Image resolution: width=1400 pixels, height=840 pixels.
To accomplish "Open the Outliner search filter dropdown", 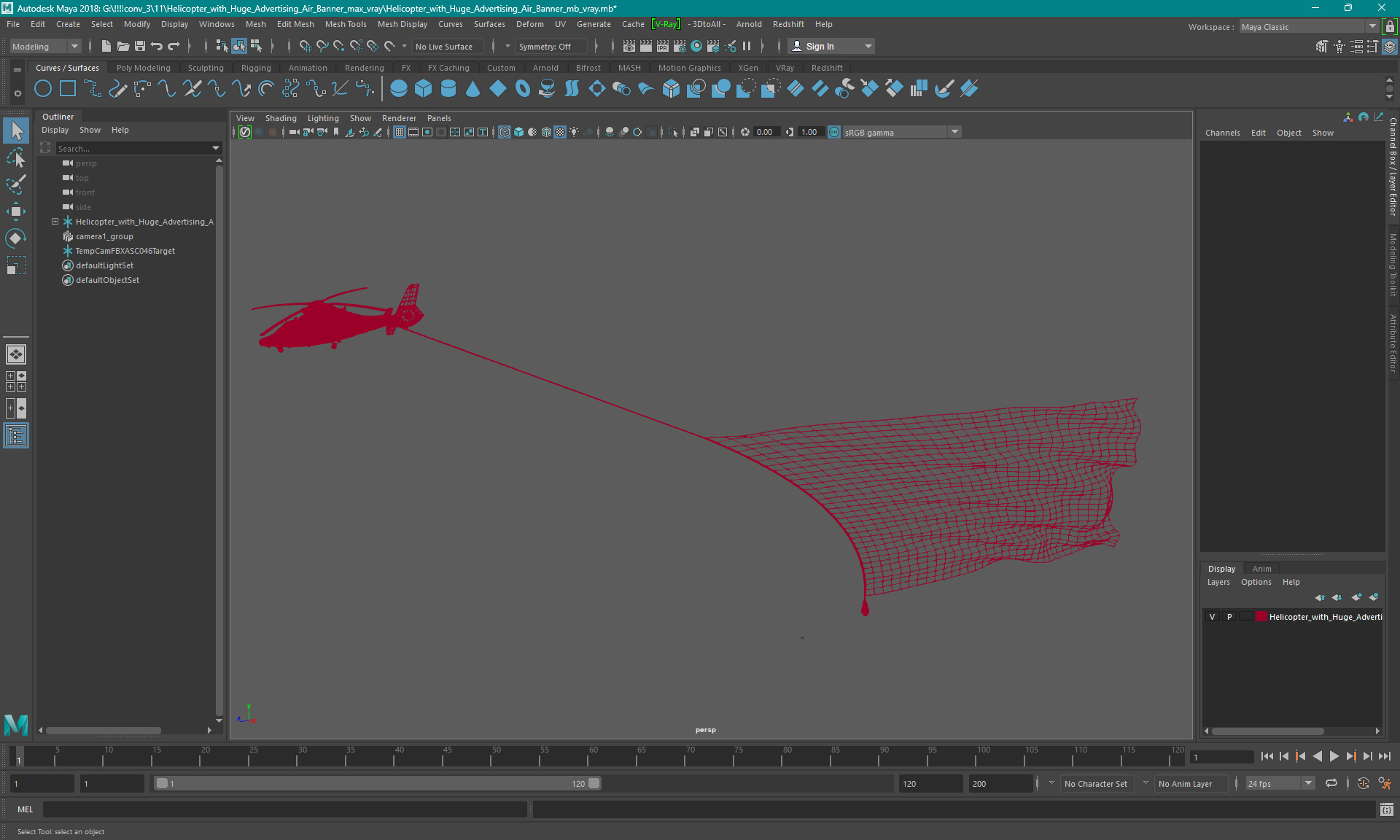I will coord(216,148).
